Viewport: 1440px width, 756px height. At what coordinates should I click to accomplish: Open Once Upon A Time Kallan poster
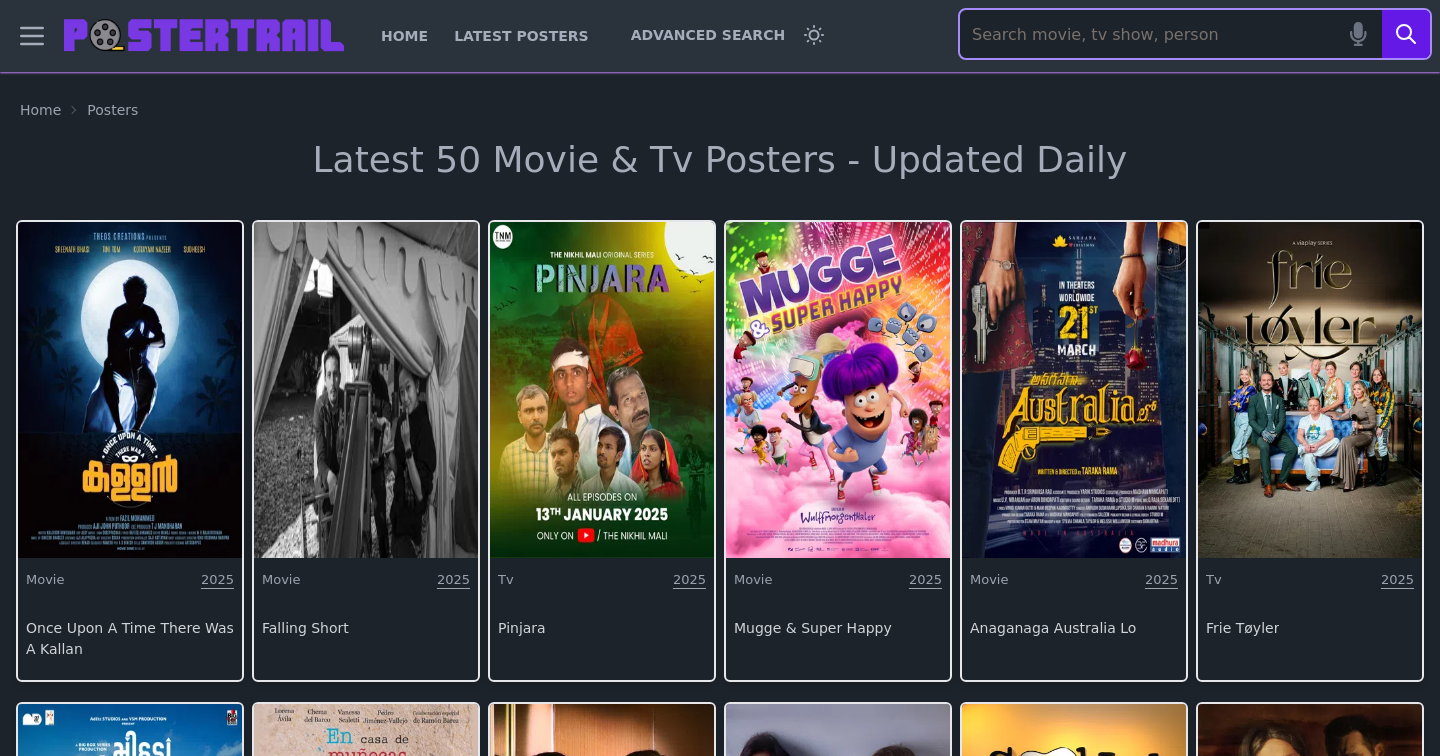point(130,390)
